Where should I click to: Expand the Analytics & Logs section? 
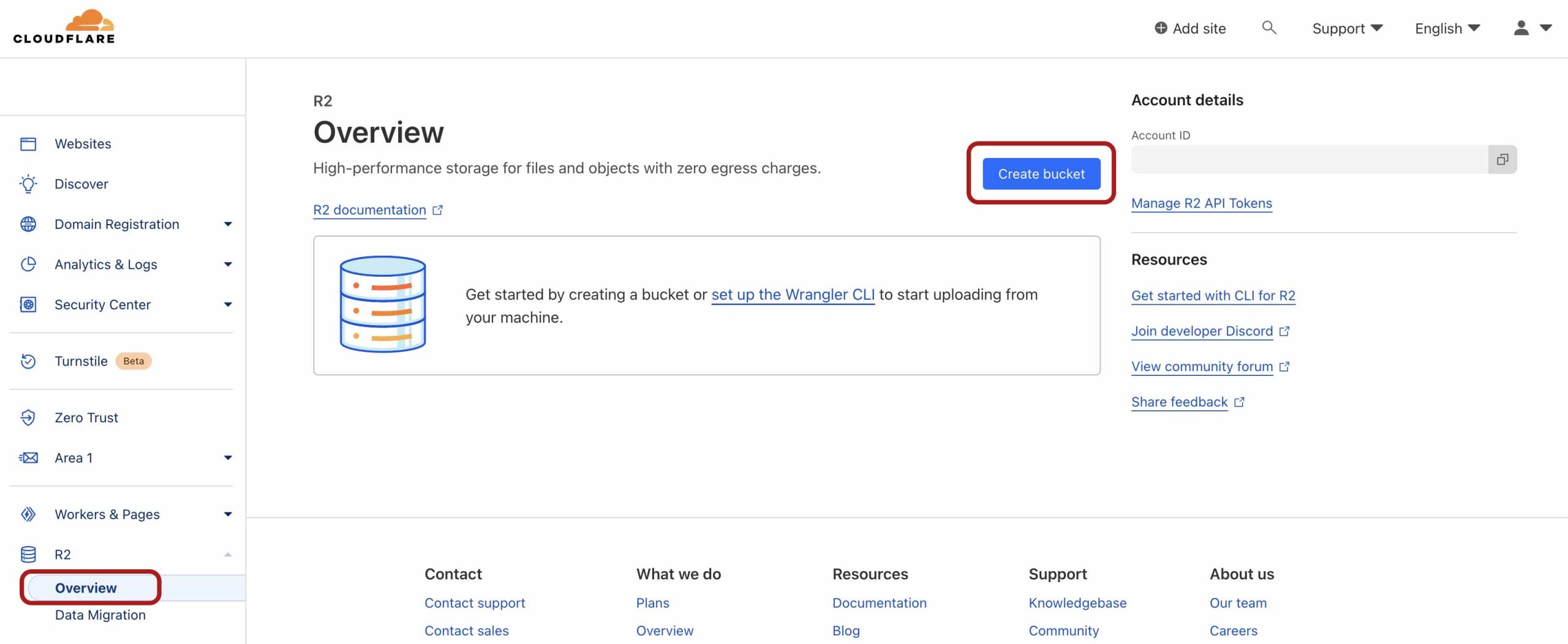tap(227, 264)
